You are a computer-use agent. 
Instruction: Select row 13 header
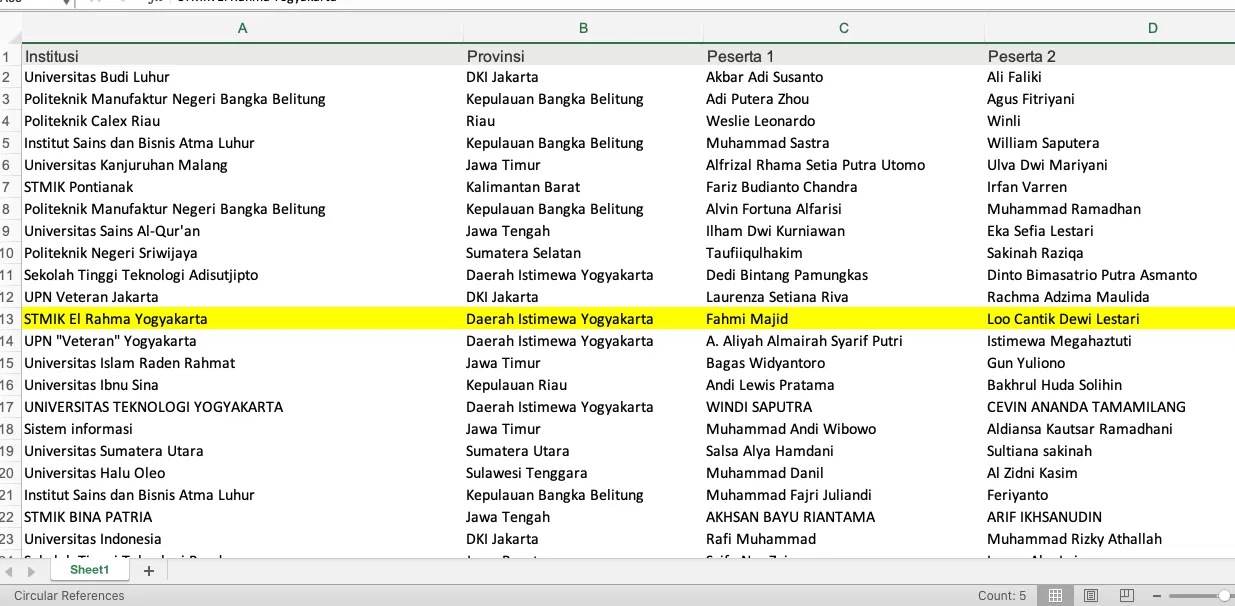(8, 319)
